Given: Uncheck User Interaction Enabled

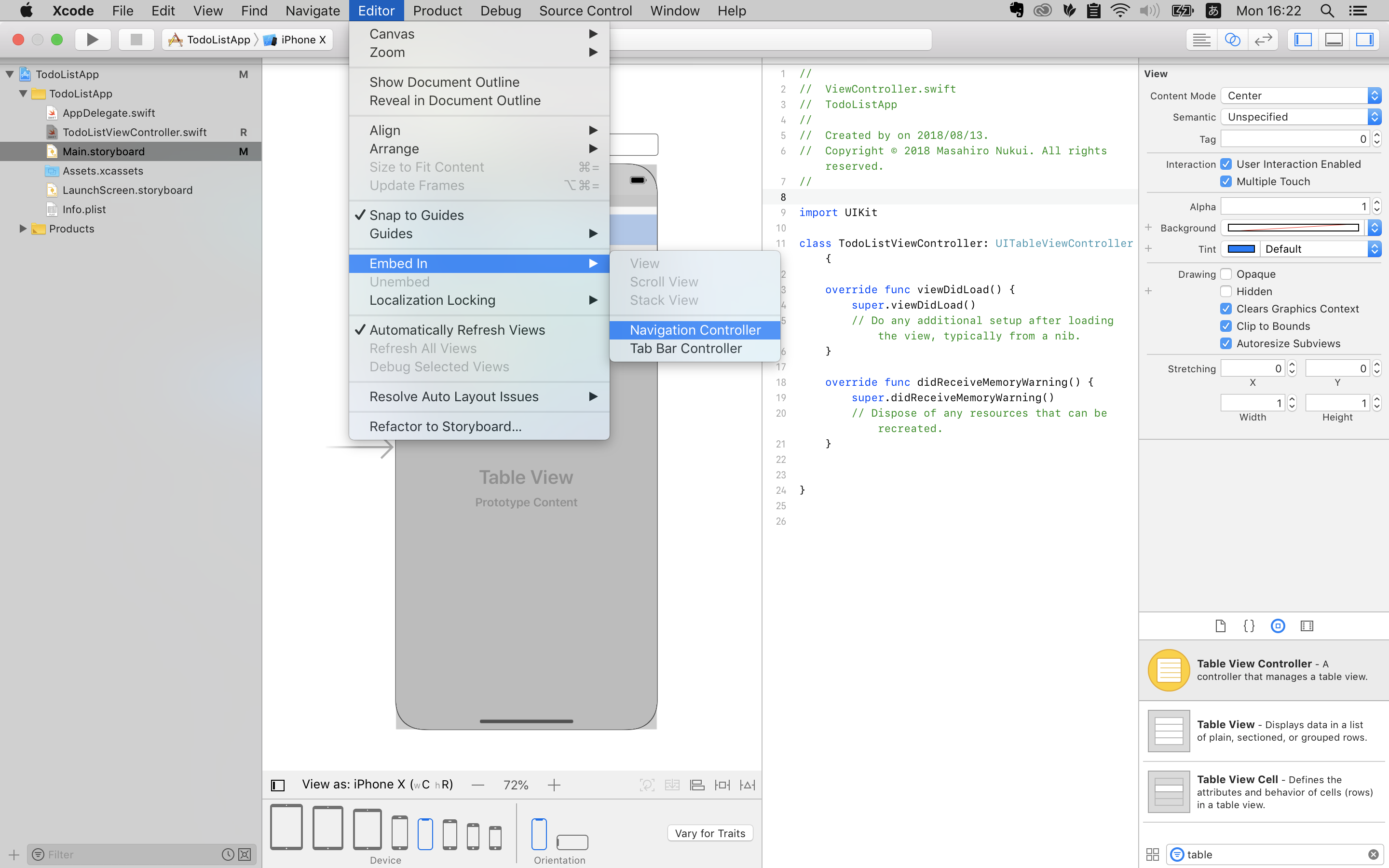Looking at the screenshot, I should (x=1226, y=163).
